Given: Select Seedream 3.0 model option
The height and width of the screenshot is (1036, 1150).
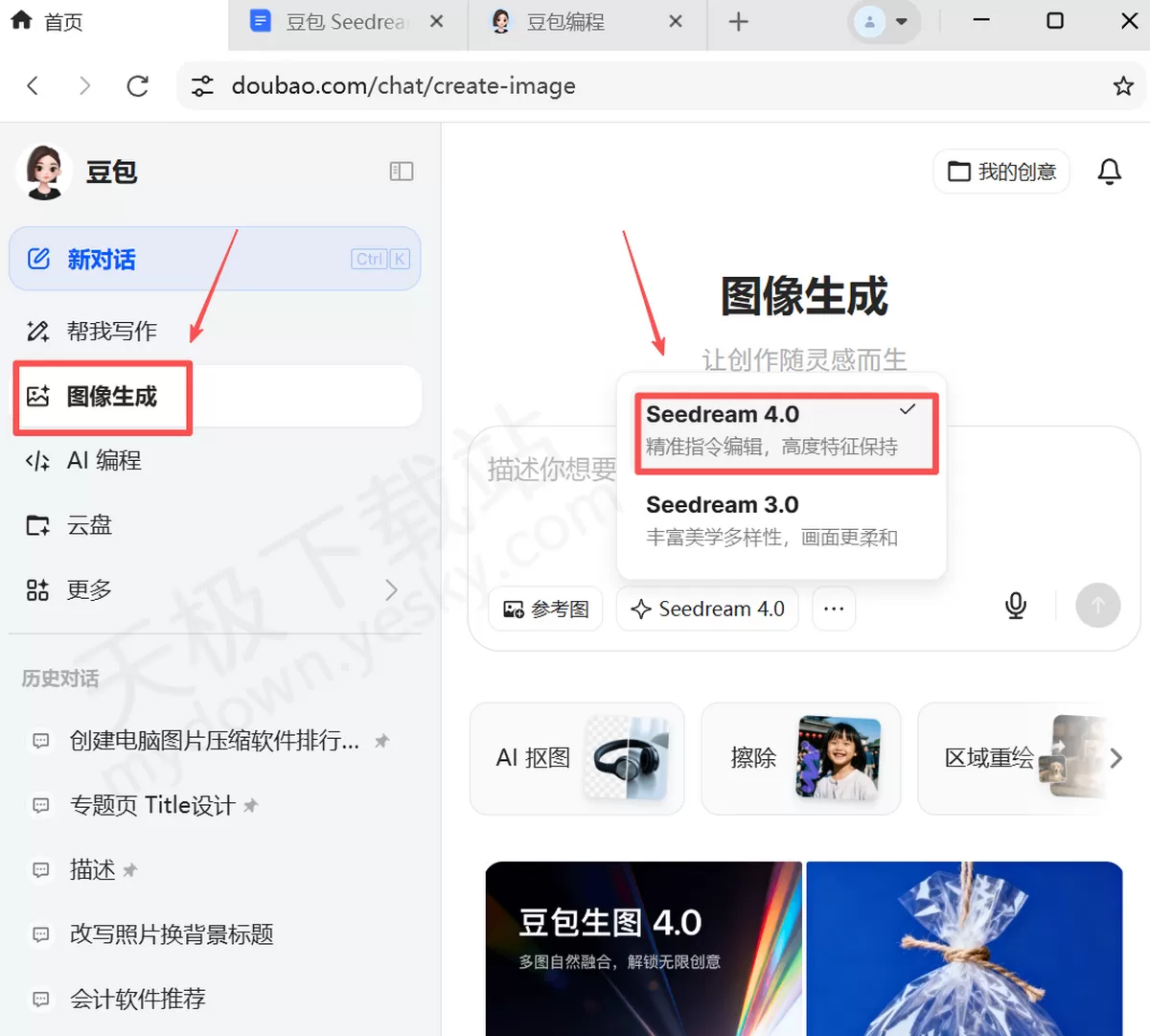Looking at the screenshot, I should [781, 520].
